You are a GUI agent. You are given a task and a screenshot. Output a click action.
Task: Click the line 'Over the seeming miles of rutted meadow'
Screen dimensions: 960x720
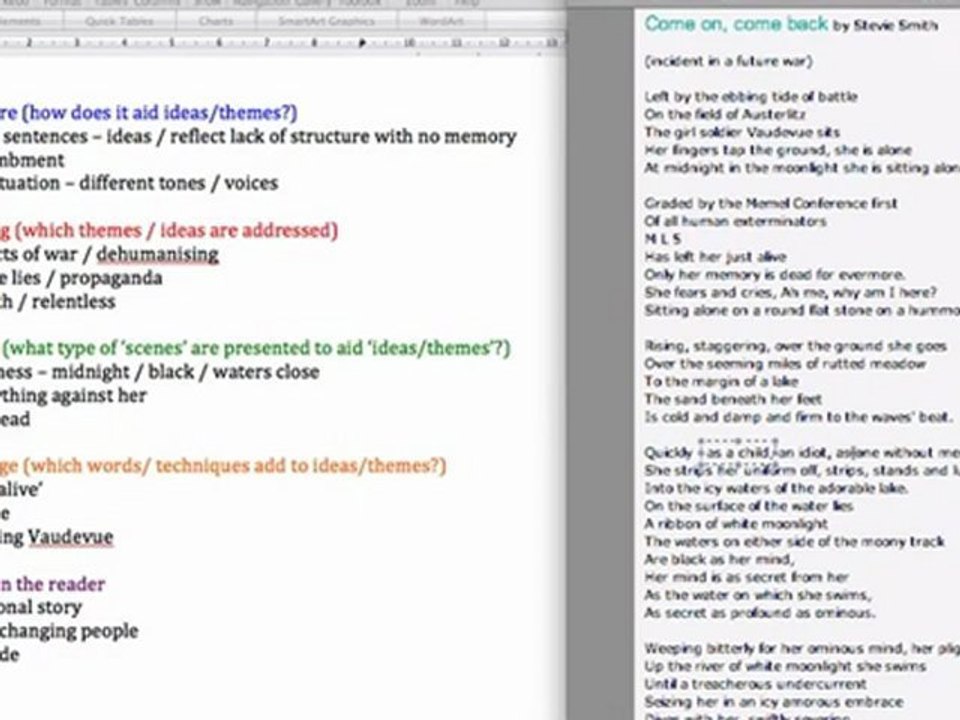tap(785, 364)
